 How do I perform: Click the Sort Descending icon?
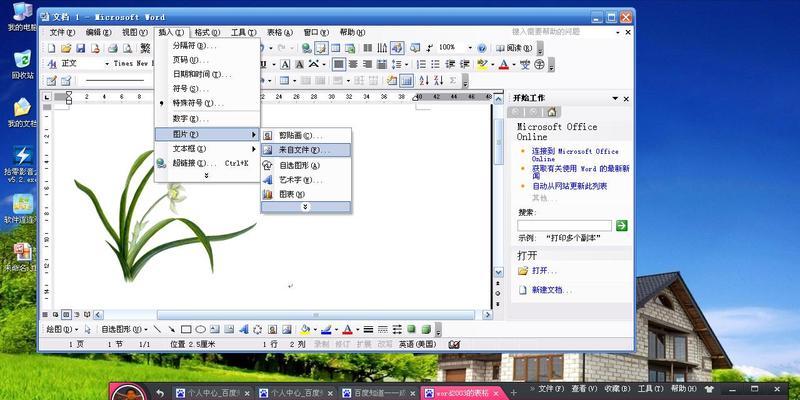coord(438,81)
